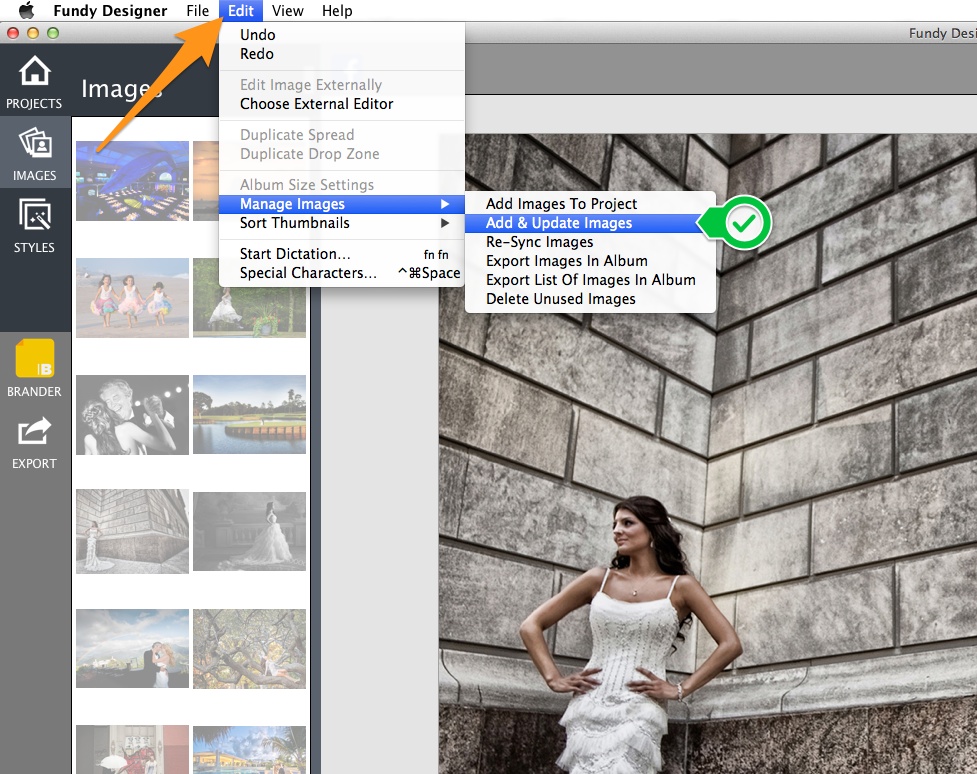
Task: Select the lake and golf course thumbnail
Action: (249, 415)
